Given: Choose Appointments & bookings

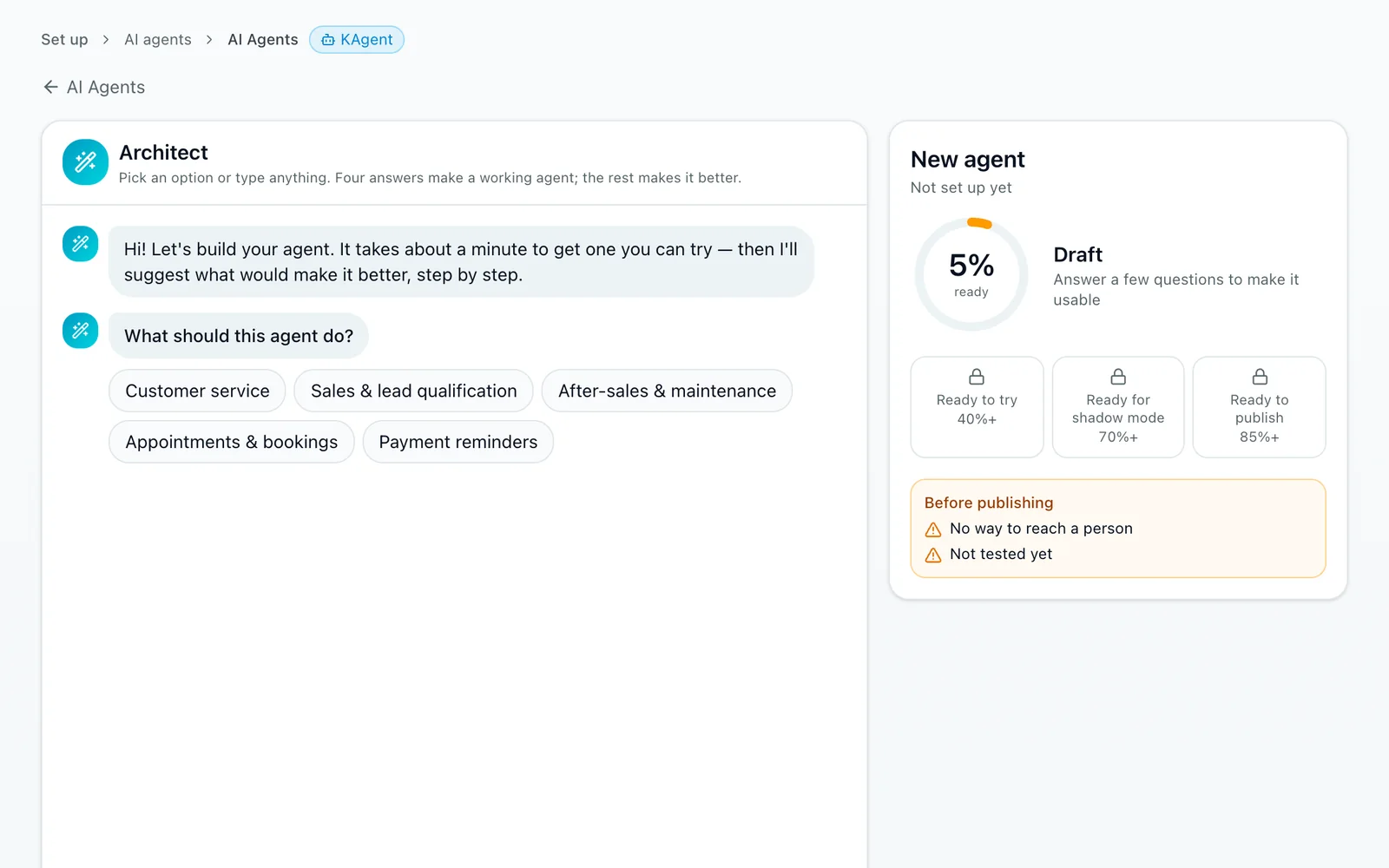Looking at the screenshot, I should pos(231,442).
